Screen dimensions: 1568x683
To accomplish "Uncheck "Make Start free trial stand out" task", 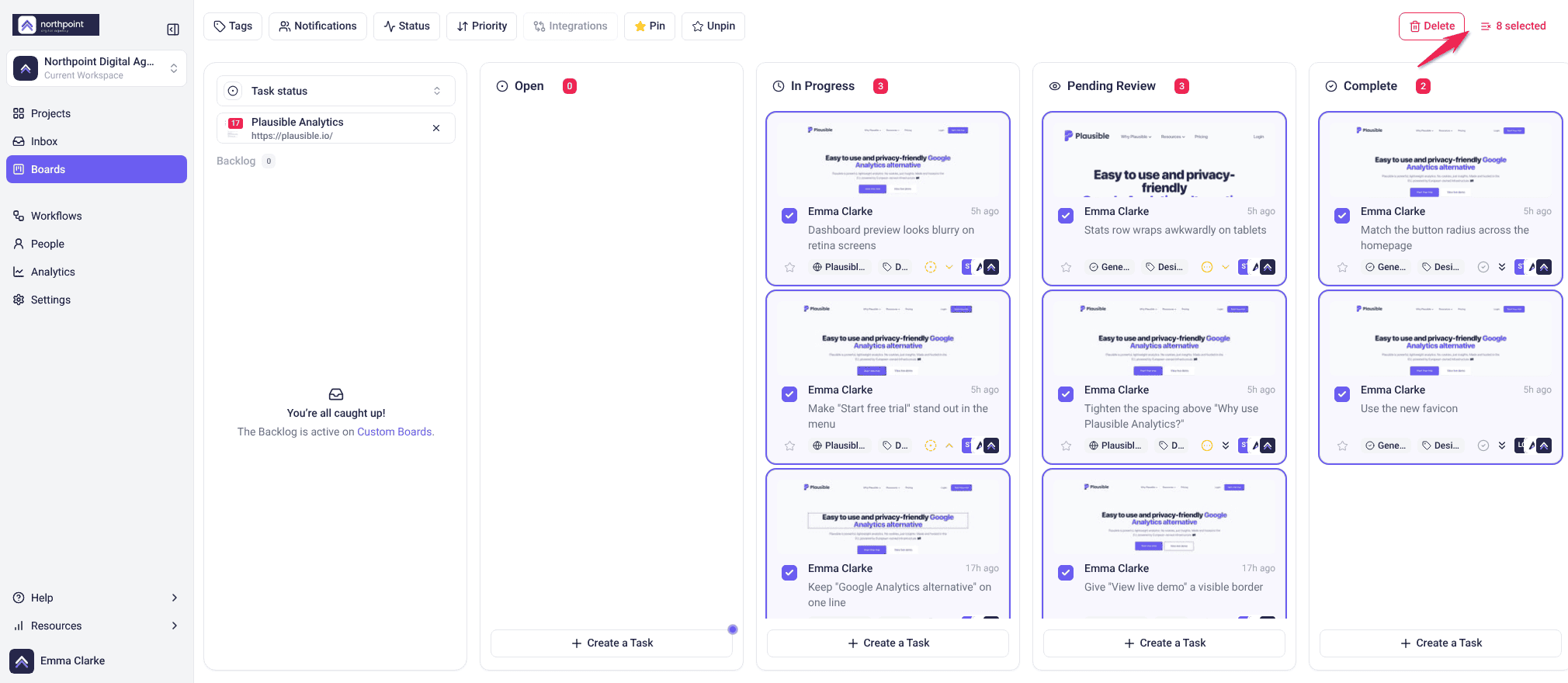I will (789, 394).
